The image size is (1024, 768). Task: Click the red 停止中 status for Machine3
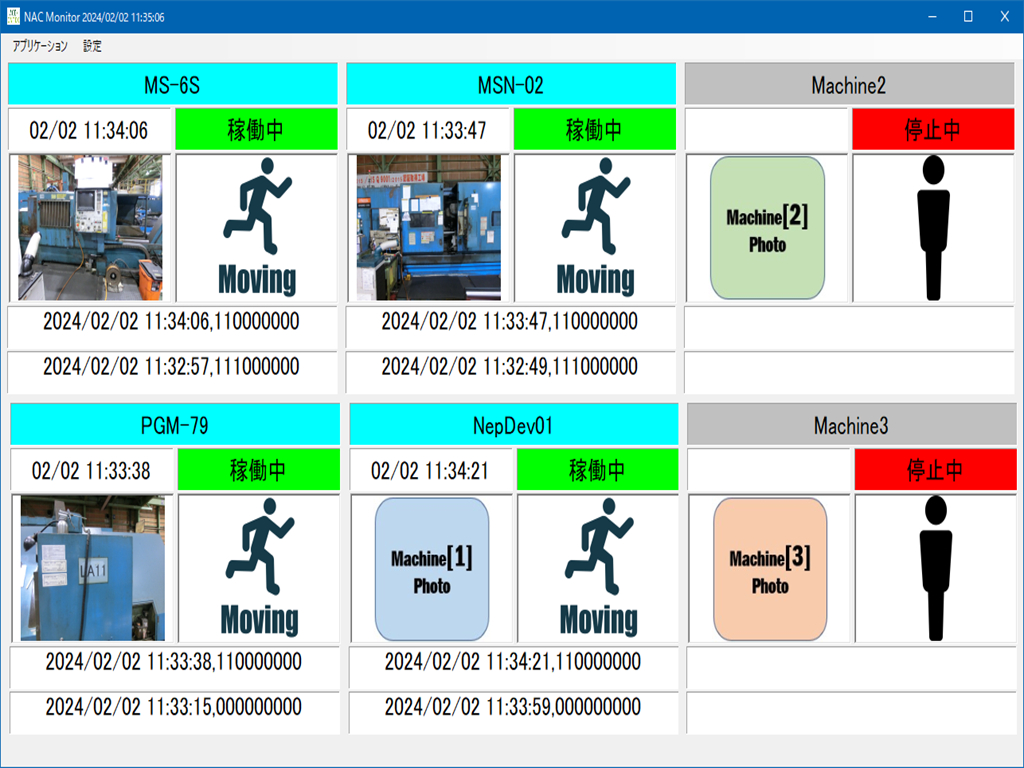point(935,470)
